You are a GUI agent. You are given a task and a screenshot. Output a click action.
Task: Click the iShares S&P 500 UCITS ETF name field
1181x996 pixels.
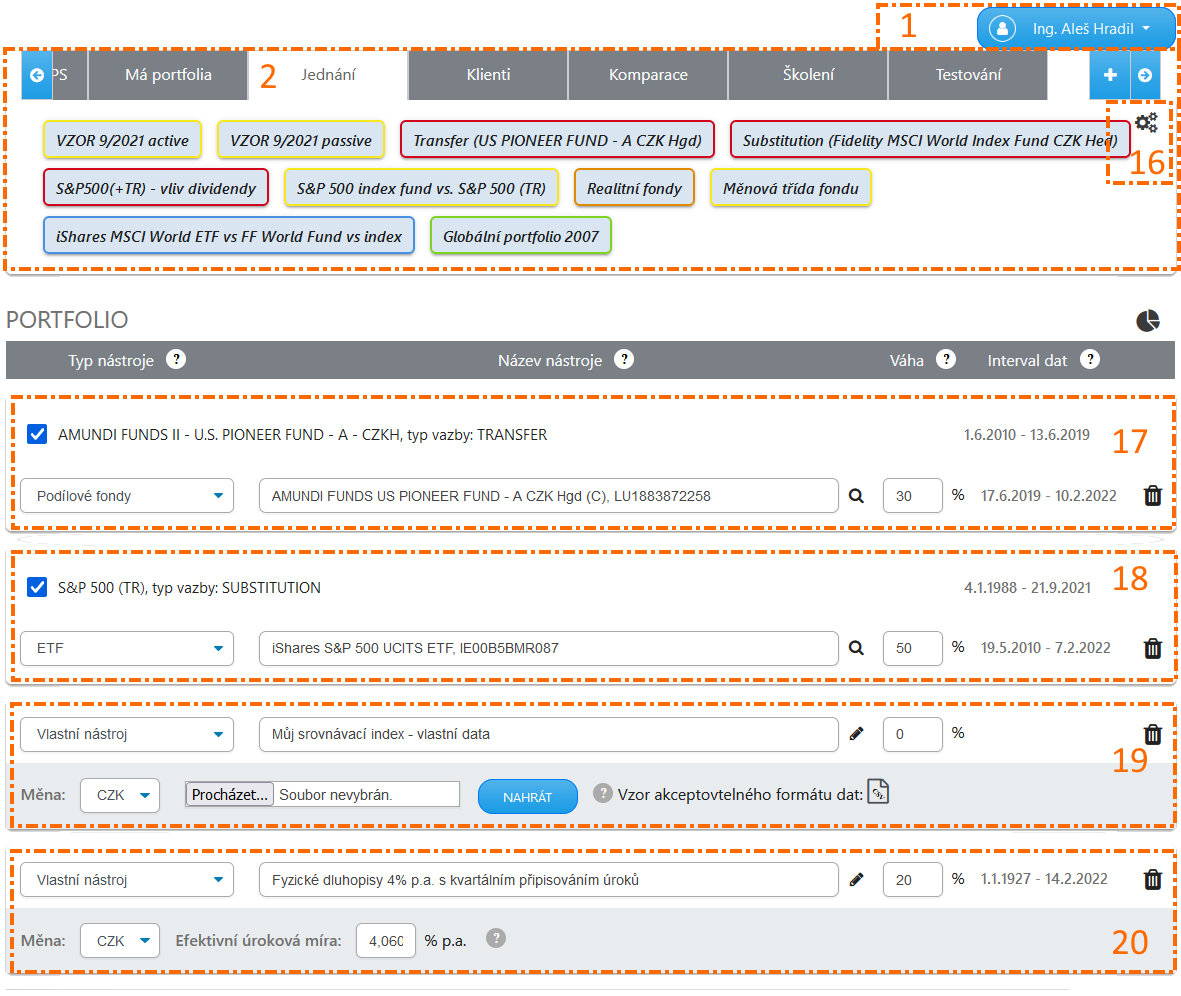[x=548, y=648]
